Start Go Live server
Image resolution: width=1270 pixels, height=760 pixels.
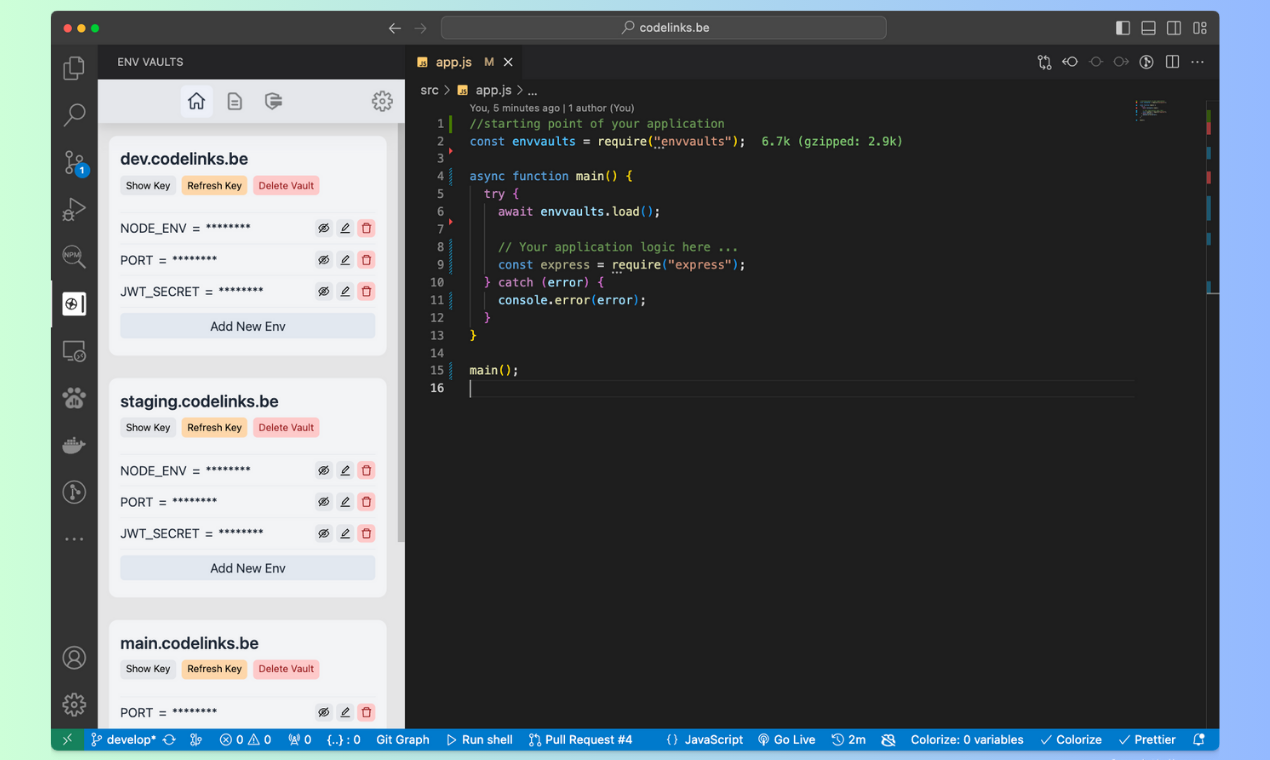[786, 740]
